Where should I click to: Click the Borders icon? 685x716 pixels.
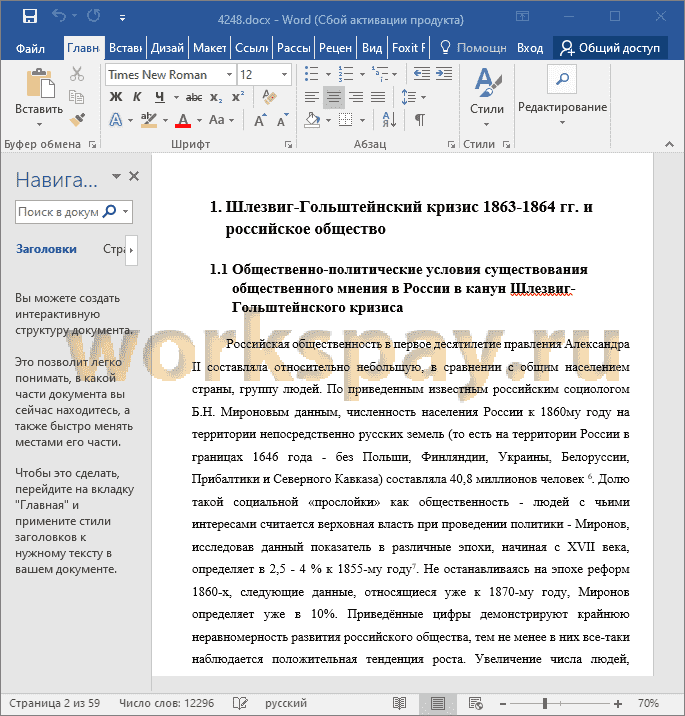tap(346, 120)
